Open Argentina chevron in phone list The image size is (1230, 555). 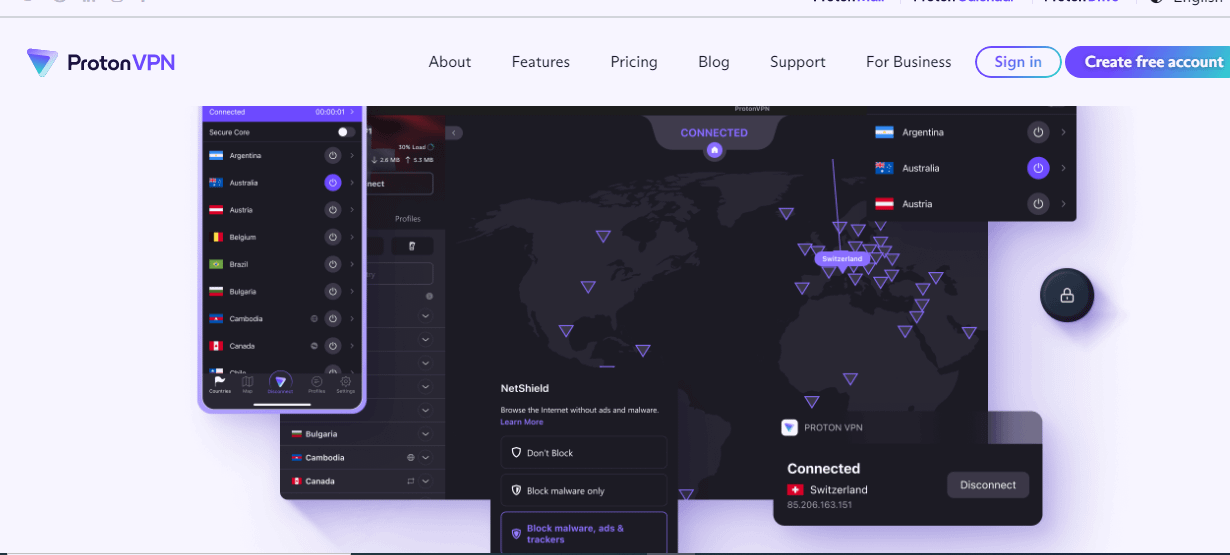(x=352, y=156)
